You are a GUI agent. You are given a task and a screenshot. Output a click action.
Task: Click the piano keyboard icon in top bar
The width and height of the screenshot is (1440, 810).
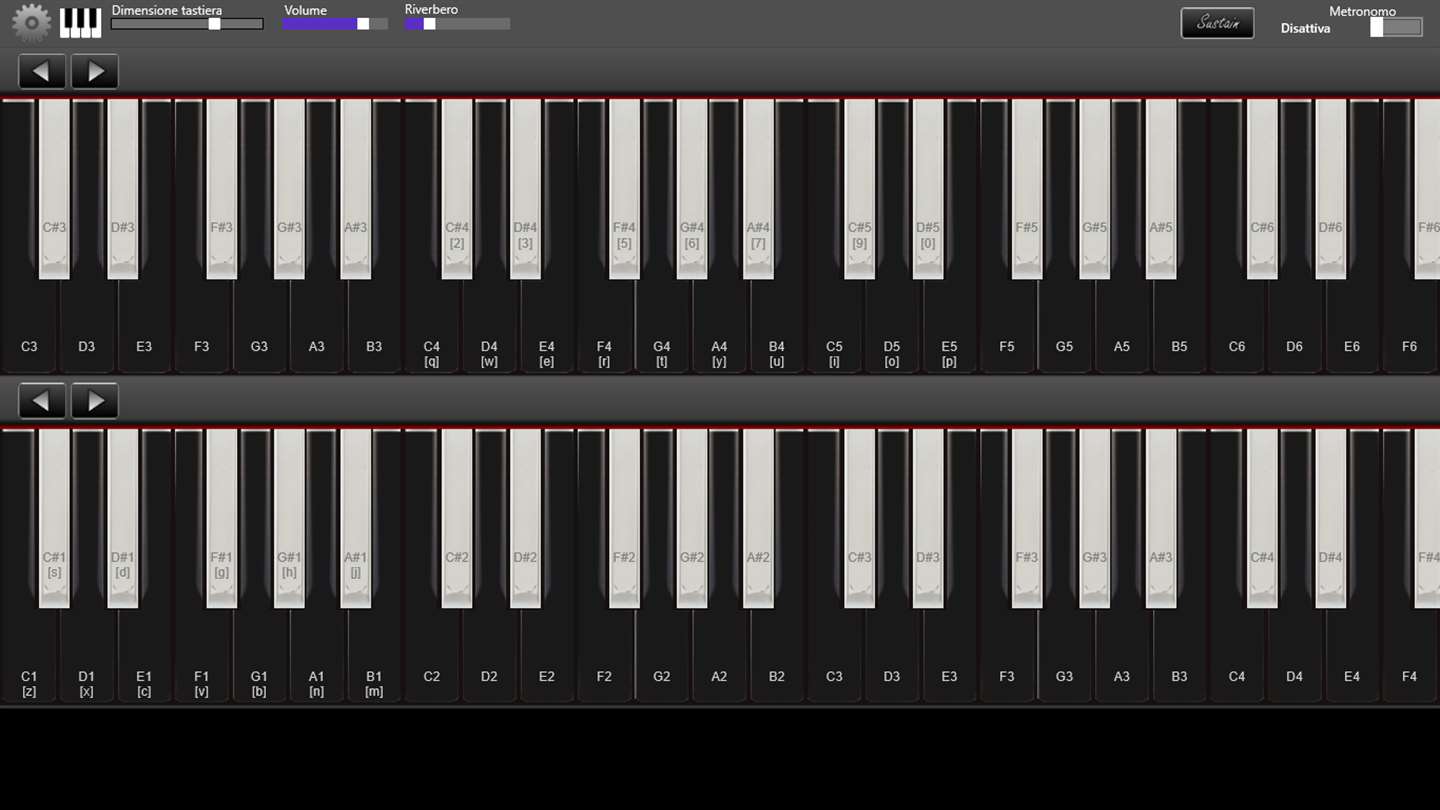point(80,23)
